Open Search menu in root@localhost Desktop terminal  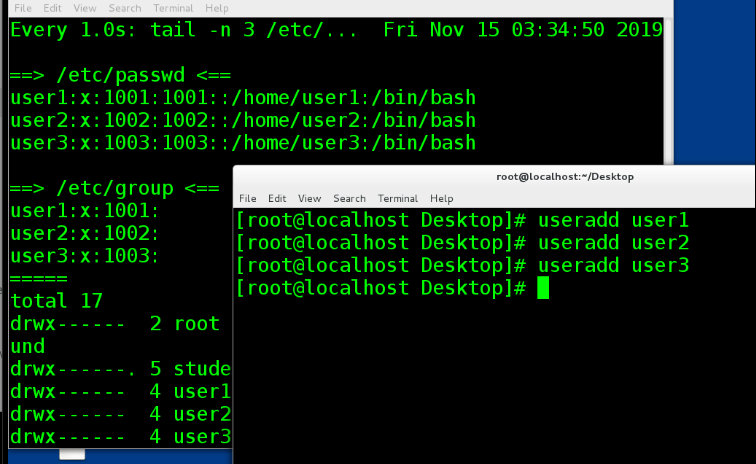click(350, 198)
